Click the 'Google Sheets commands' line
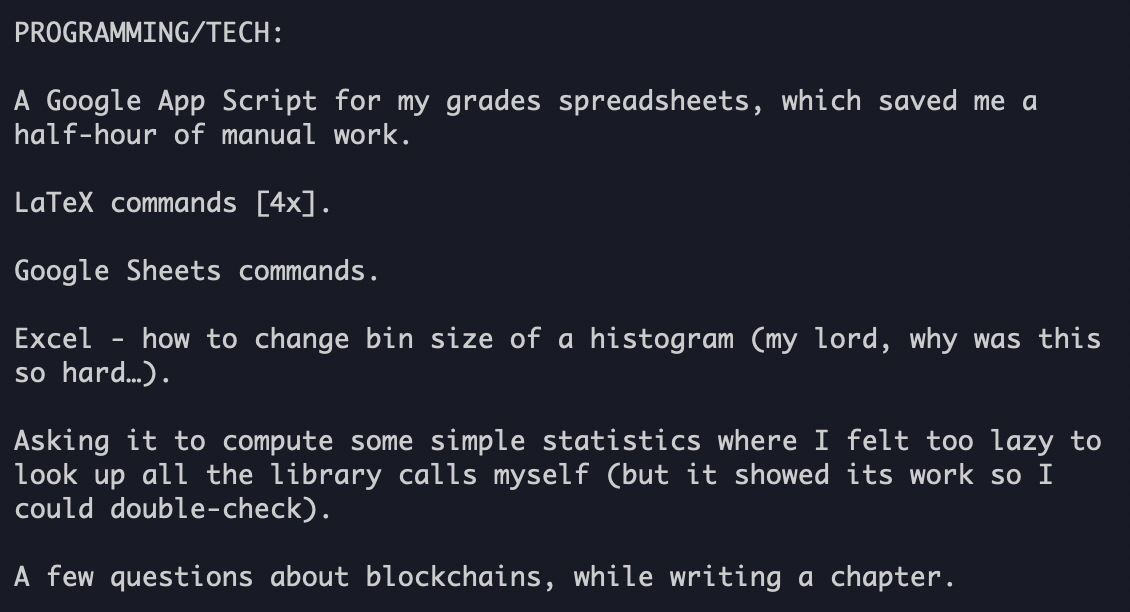 [x=197, y=272]
